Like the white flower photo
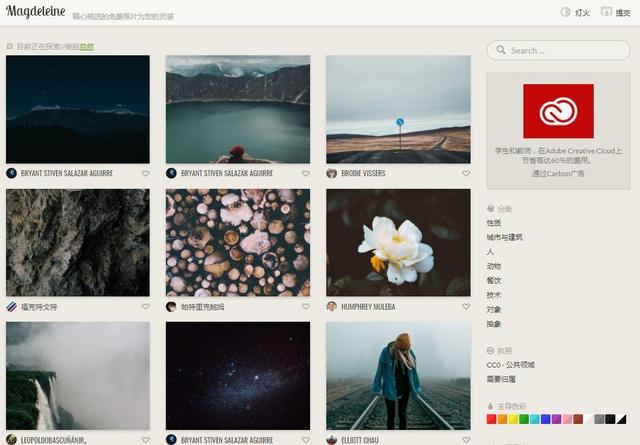The width and height of the screenshot is (640, 445). point(466,307)
